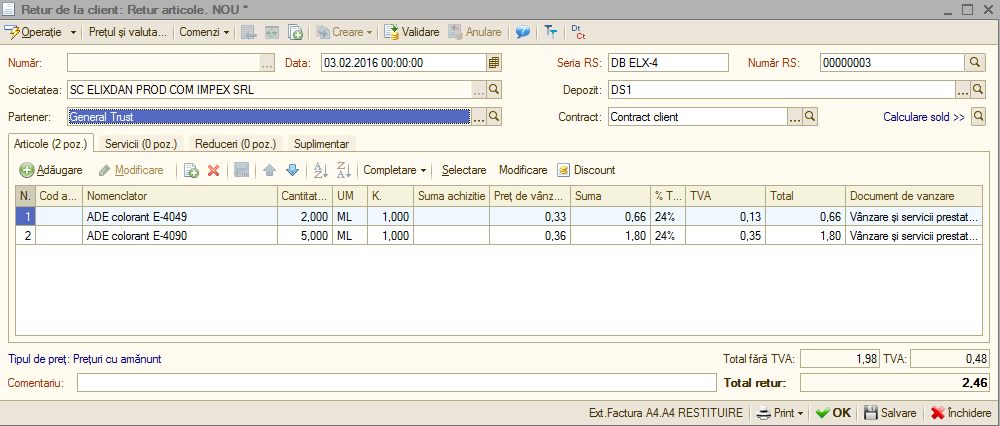Image resolution: width=1000 pixels, height=426 pixels.
Task: Sort articles descending Z to A
Action: (x=344, y=170)
